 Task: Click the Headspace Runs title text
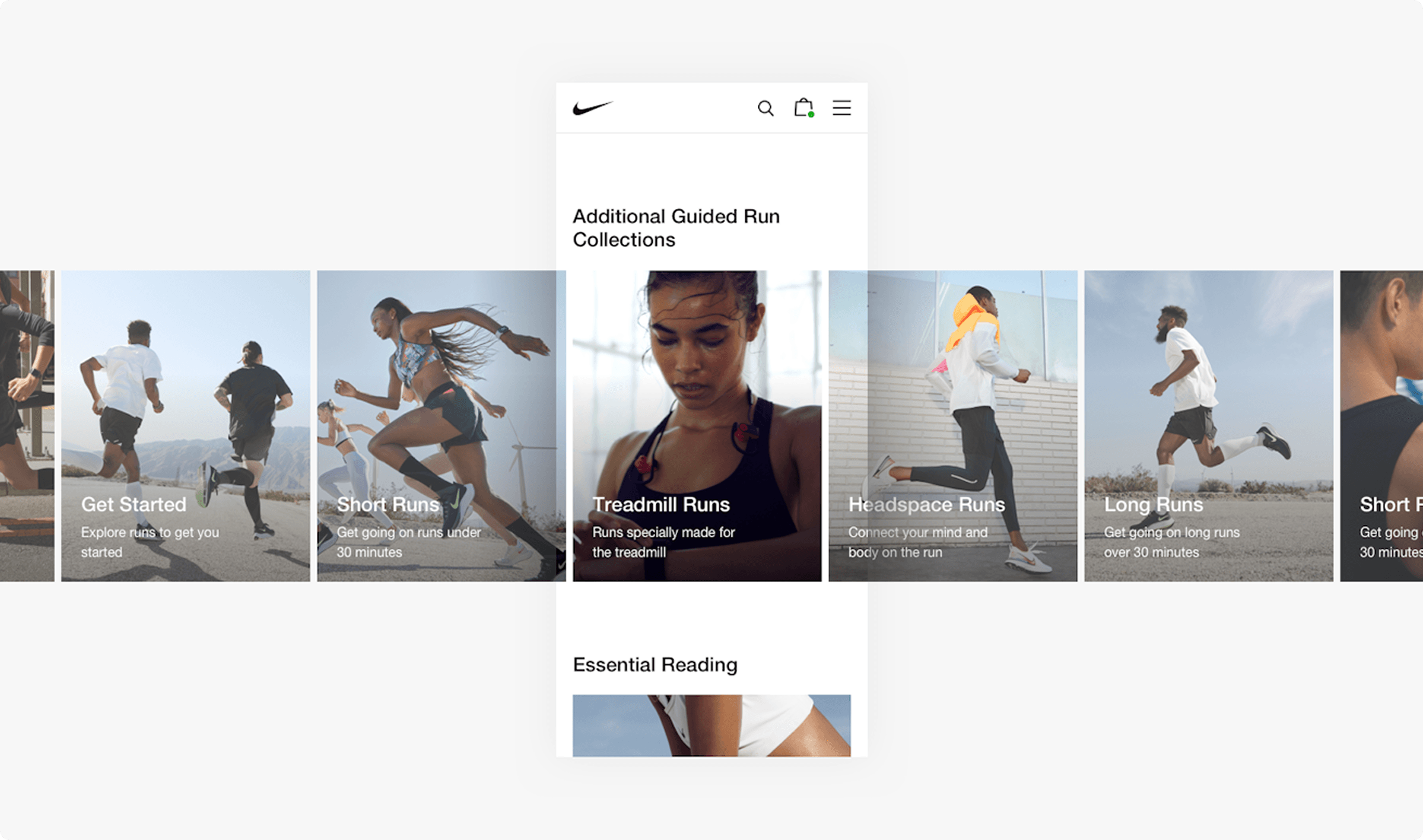[x=926, y=504]
